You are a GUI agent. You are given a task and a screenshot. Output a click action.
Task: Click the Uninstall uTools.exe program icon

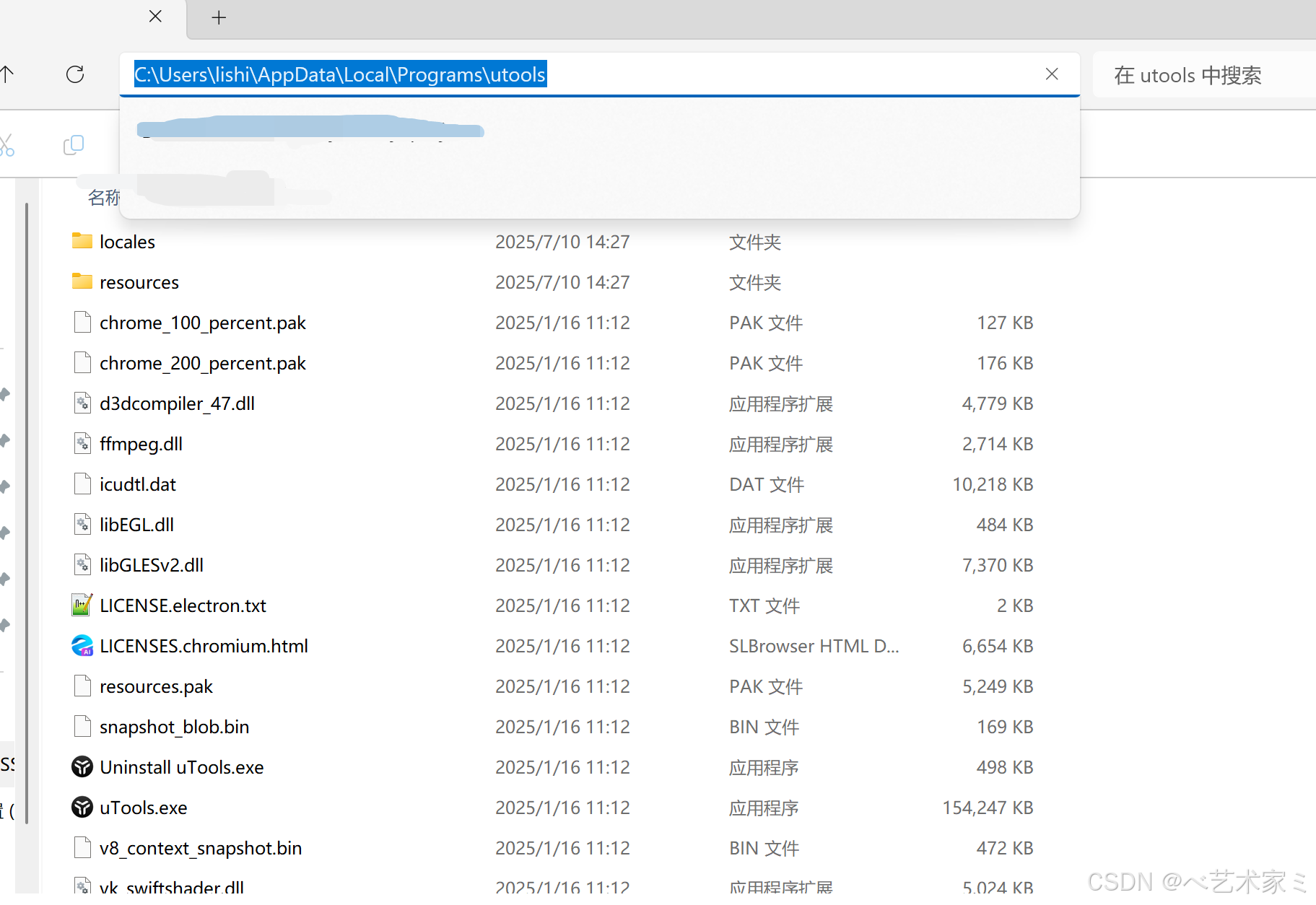pos(82,767)
